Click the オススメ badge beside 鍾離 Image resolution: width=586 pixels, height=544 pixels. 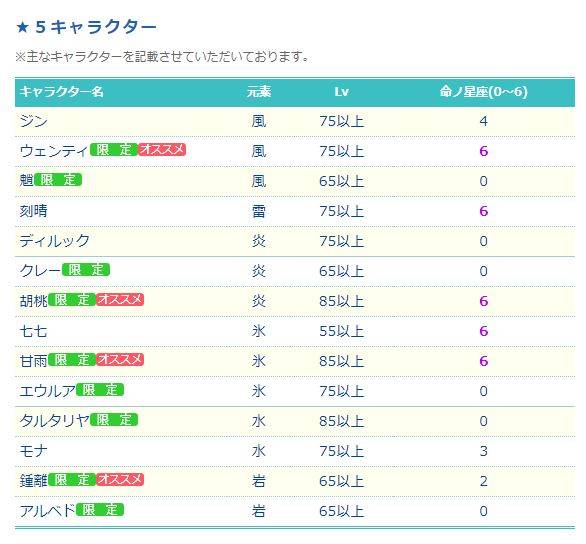click(x=120, y=479)
